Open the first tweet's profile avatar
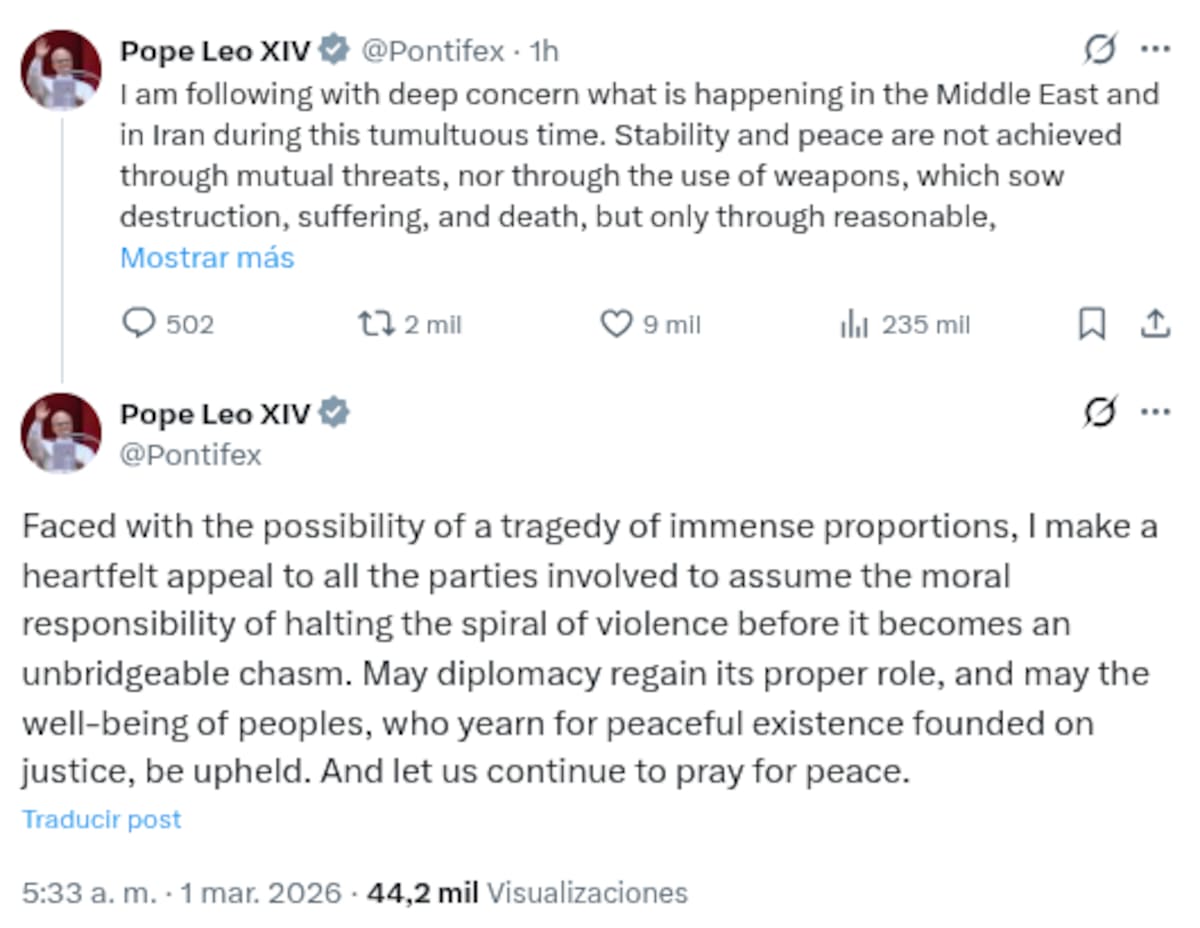Screen dimensions: 1200x928 click(x=61, y=69)
